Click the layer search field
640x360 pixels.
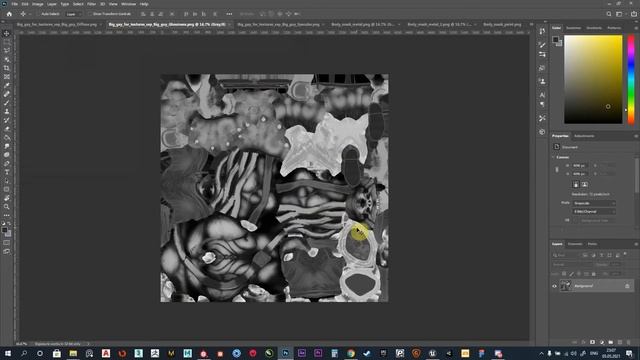tap(566, 255)
